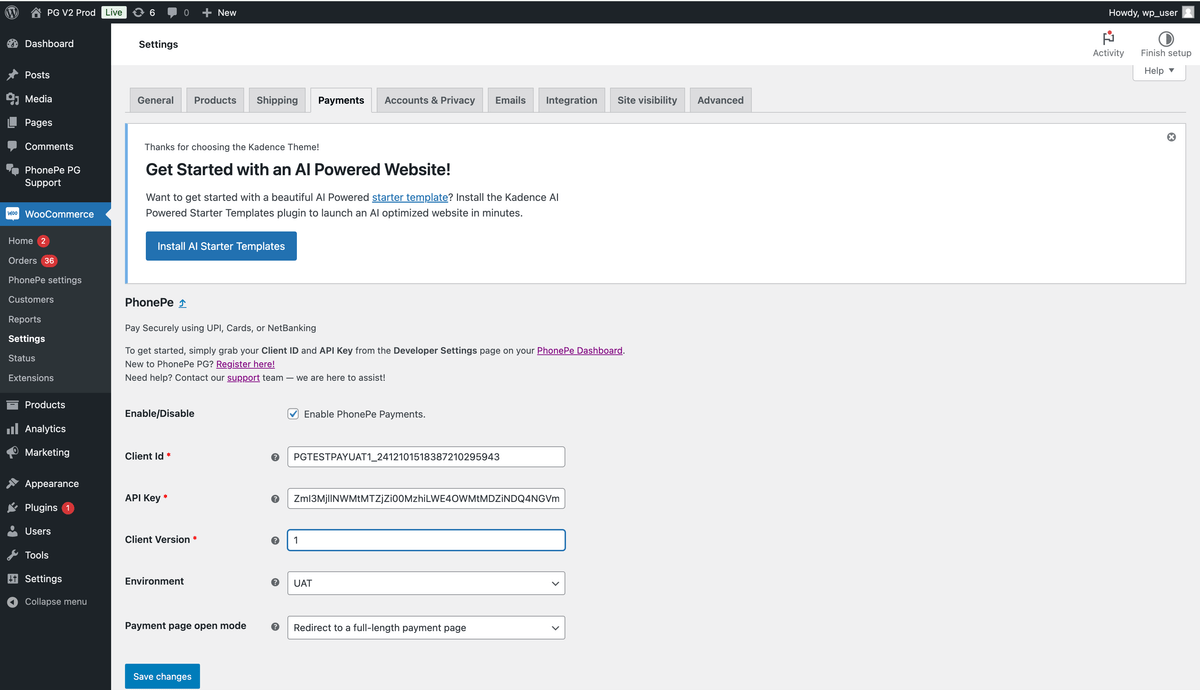
Task: Open the Howdy wp_user account menu
Action: click(1150, 13)
